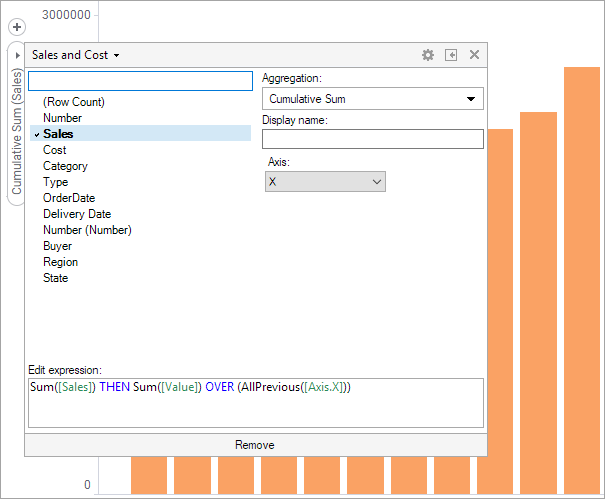Open the Sales and Cost data table dropdown
Screen dimensions: 605x499
pyautogui.click(x=76, y=55)
